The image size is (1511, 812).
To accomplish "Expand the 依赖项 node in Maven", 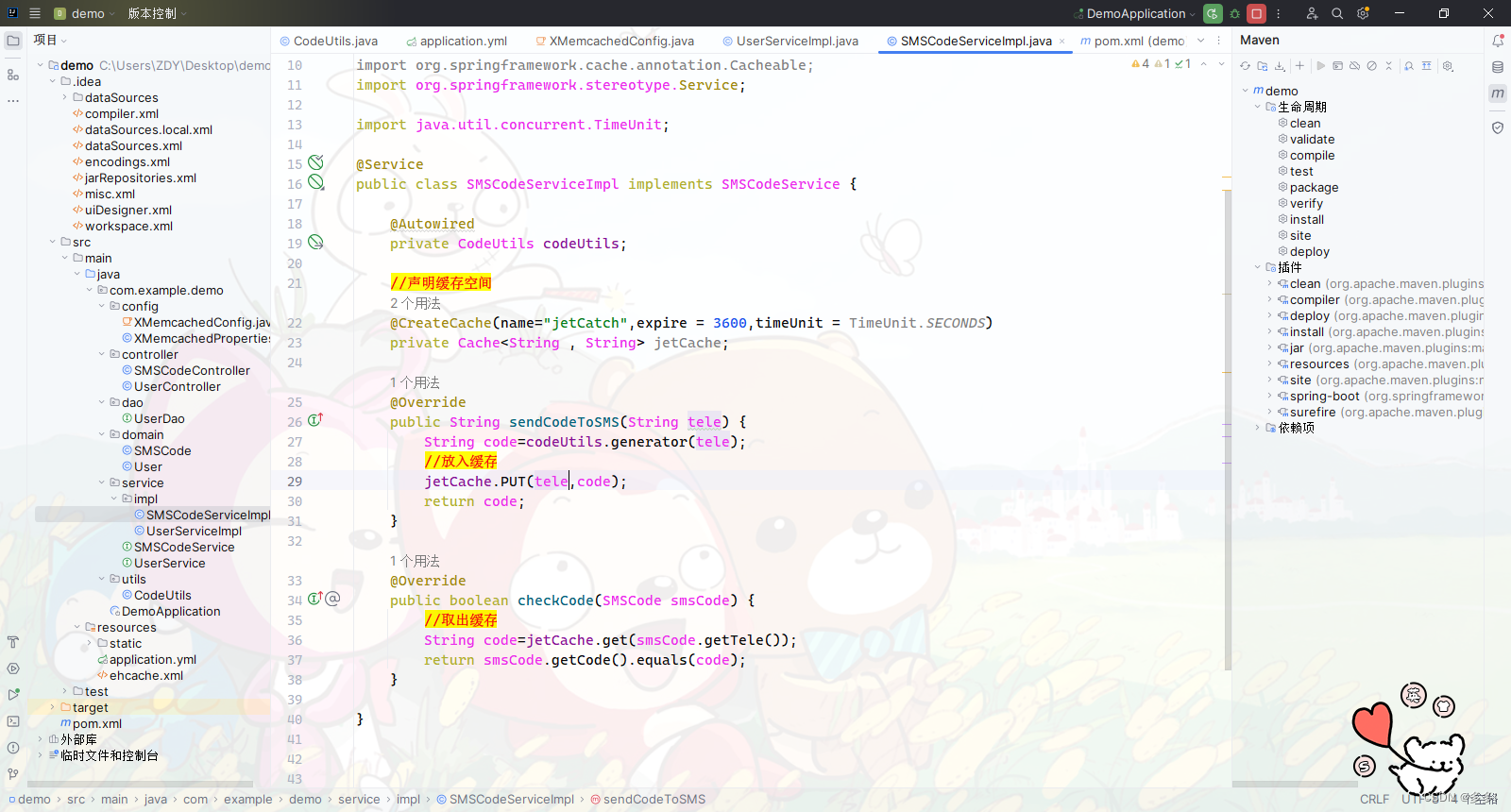I will click(1258, 428).
